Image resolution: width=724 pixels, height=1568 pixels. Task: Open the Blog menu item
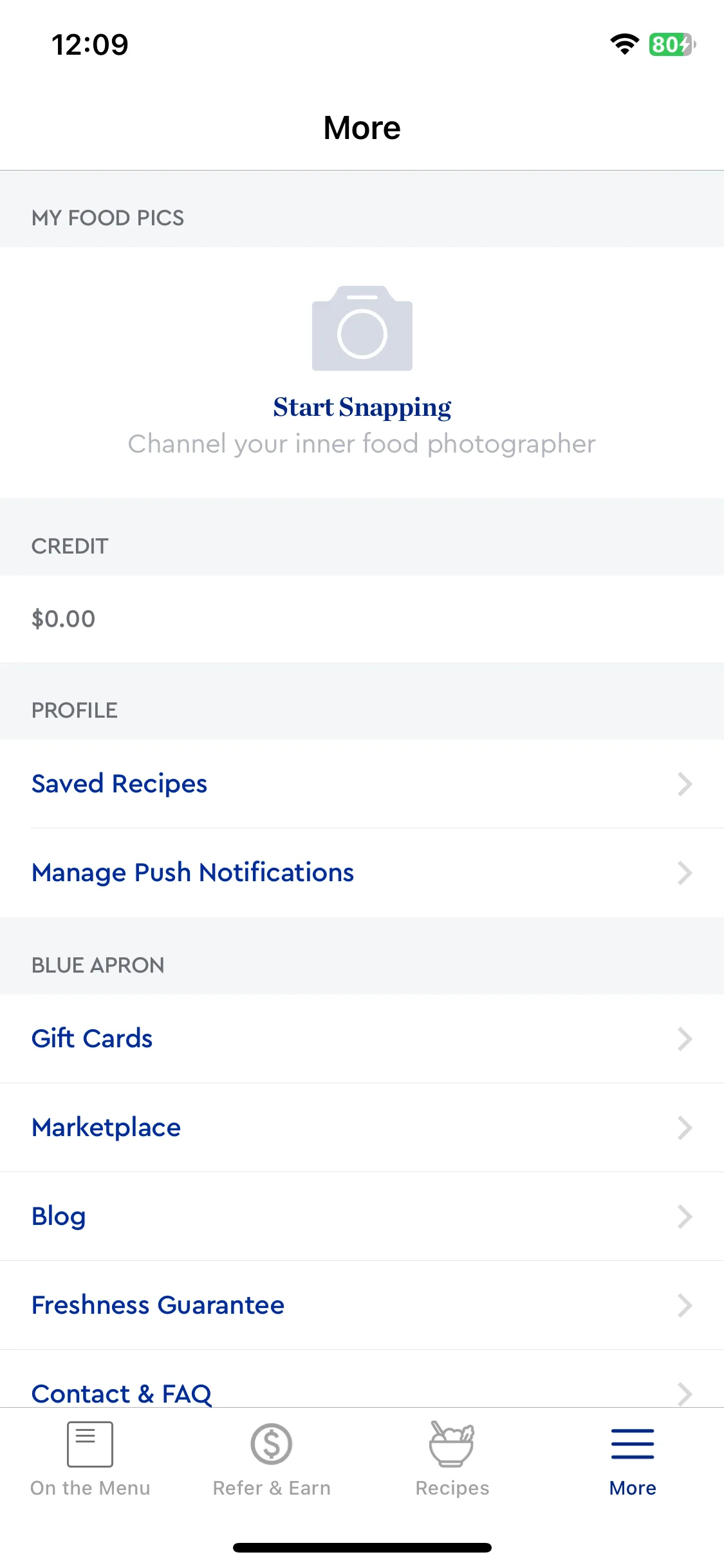click(362, 1217)
